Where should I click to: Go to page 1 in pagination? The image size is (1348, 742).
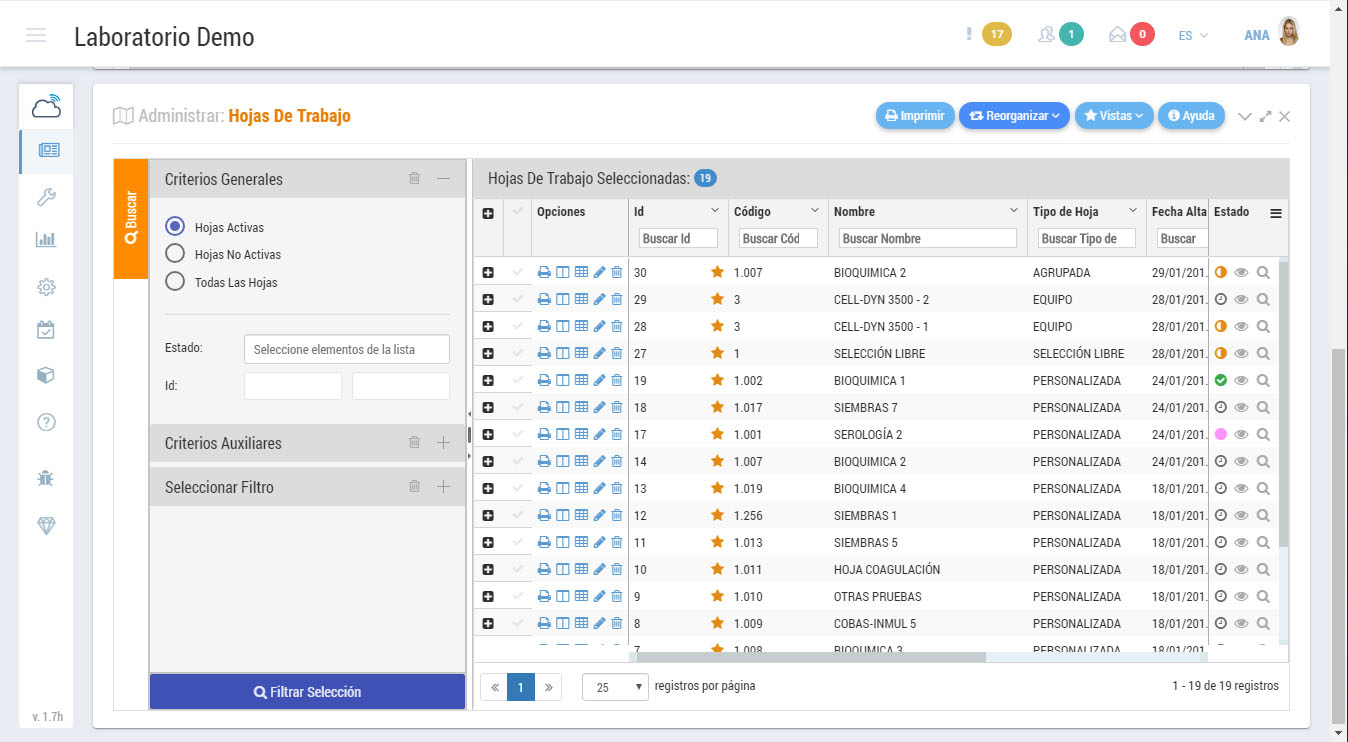tap(521, 687)
